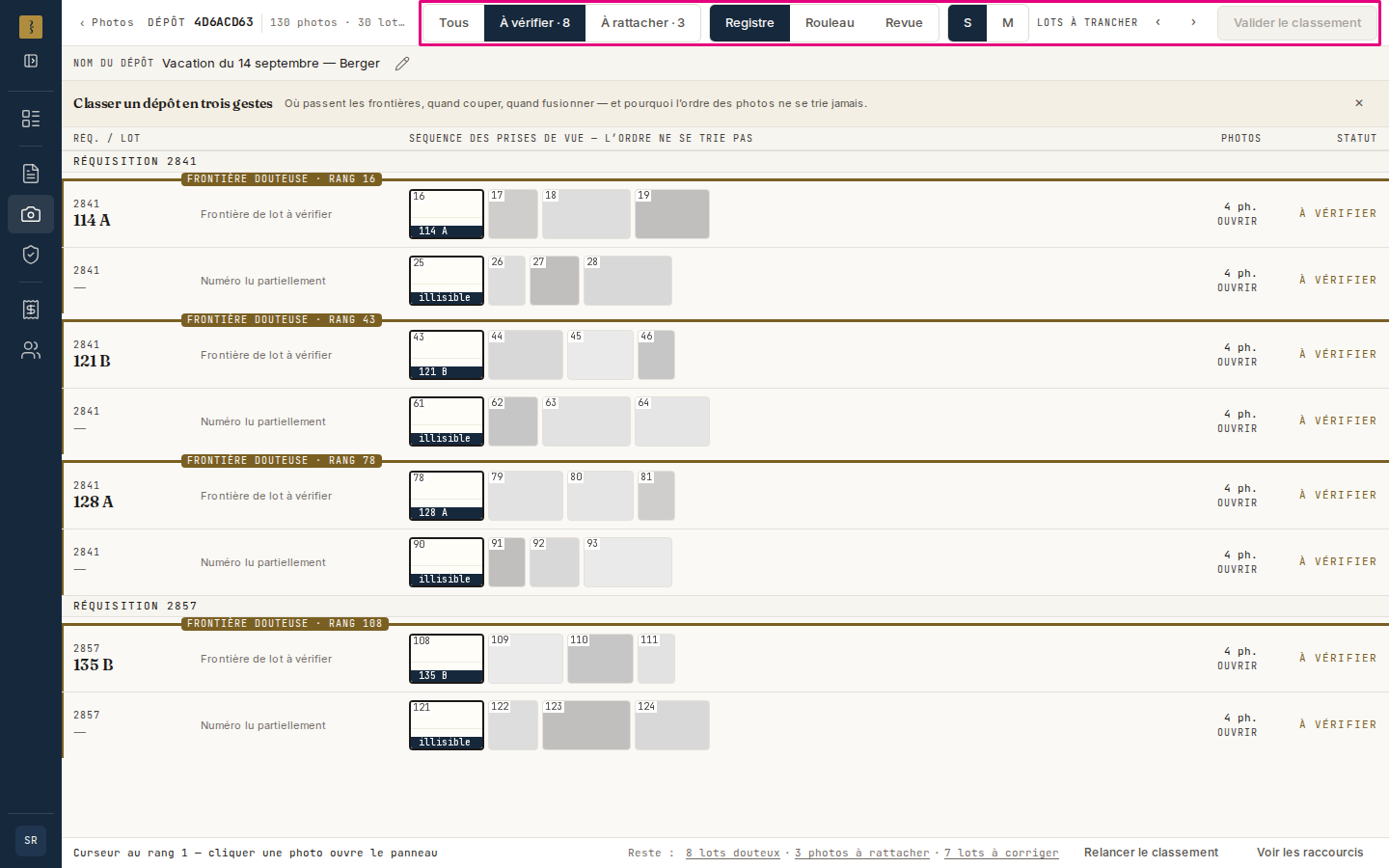The image size is (1389, 868).
Task: Show the Tous filter tab
Action: tap(453, 23)
